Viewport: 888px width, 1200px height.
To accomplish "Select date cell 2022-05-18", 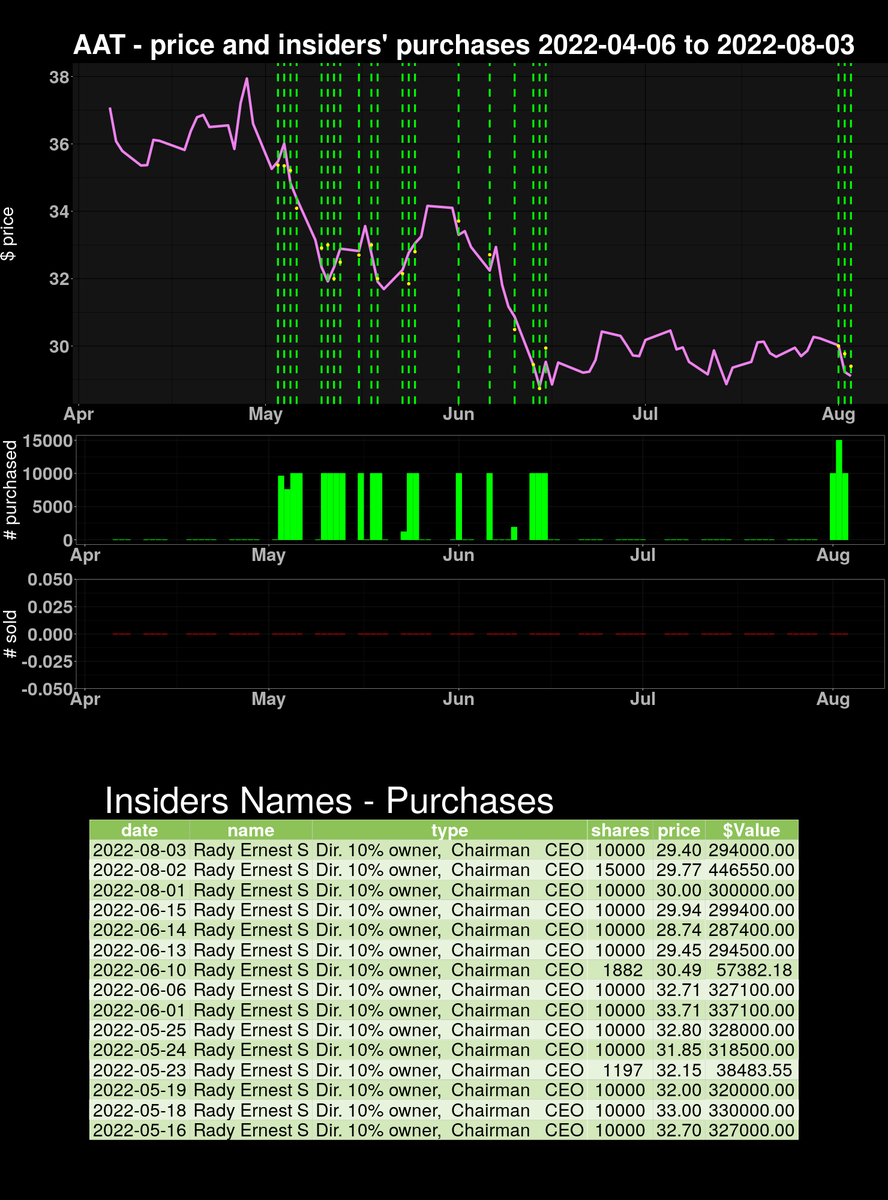I will tap(139, 1110).
